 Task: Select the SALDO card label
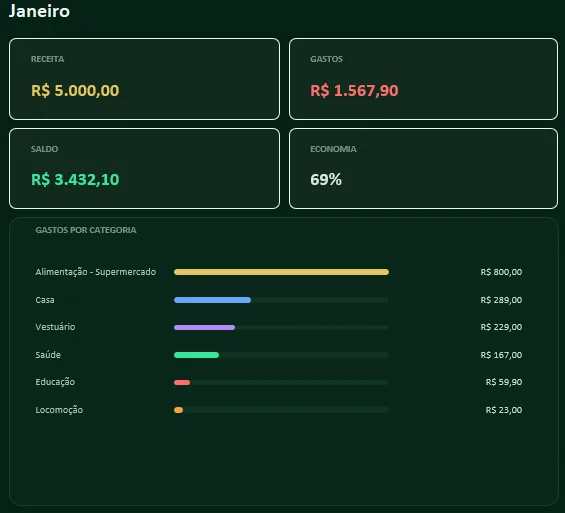pyautogui.click(x=44, y=149)
